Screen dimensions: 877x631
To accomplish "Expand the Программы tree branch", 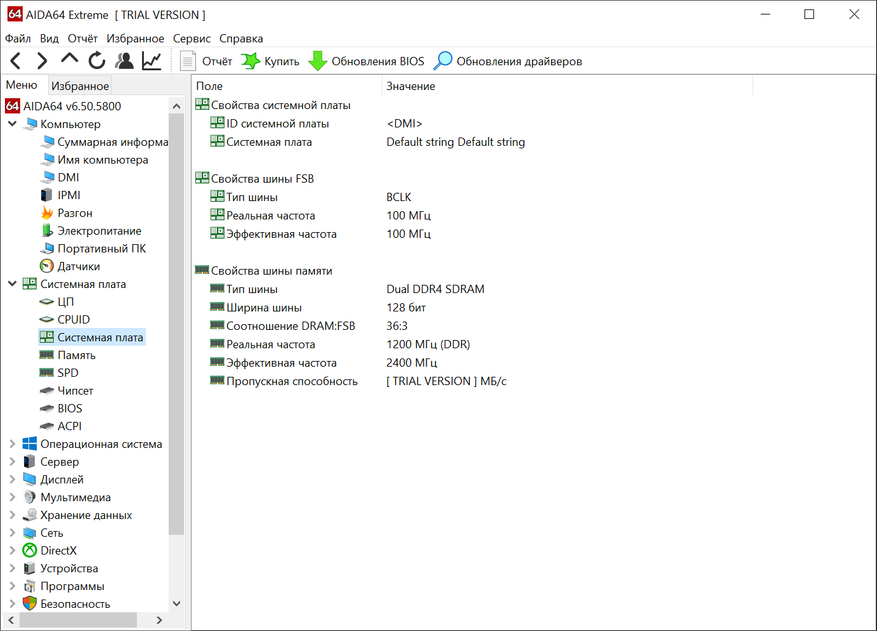I will point(12,586).
